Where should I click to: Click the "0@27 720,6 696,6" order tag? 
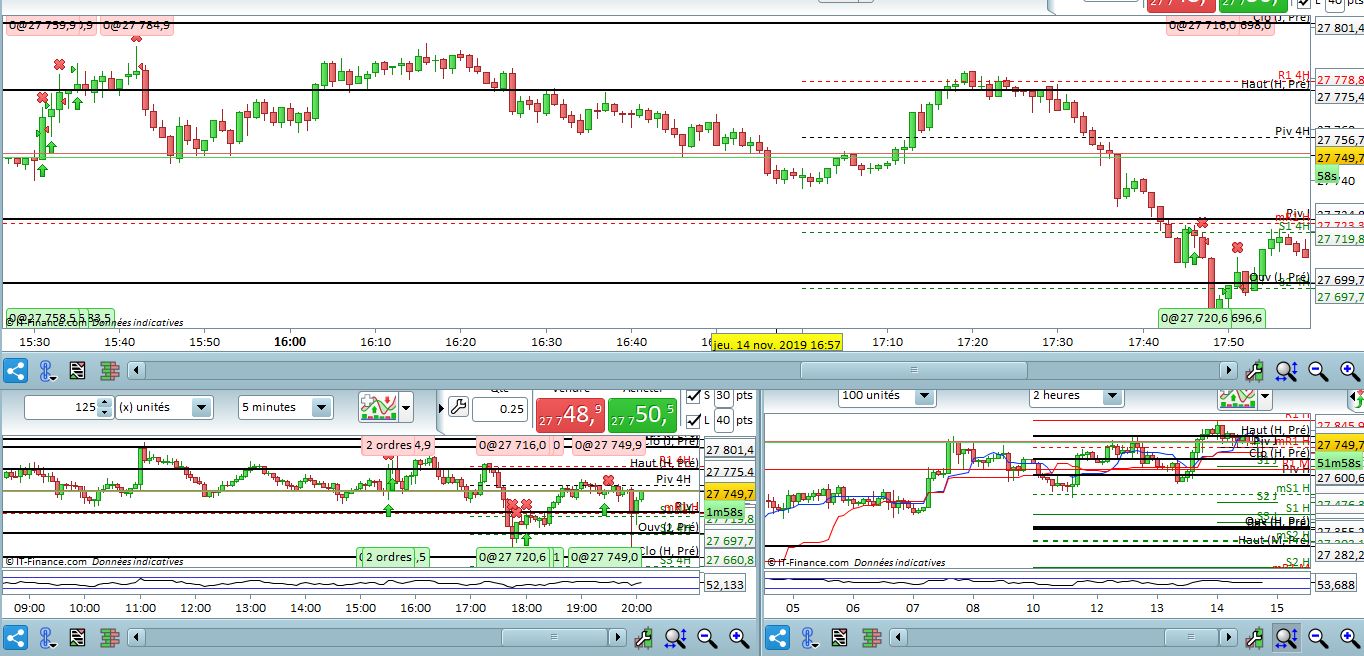pos(1212,318)
